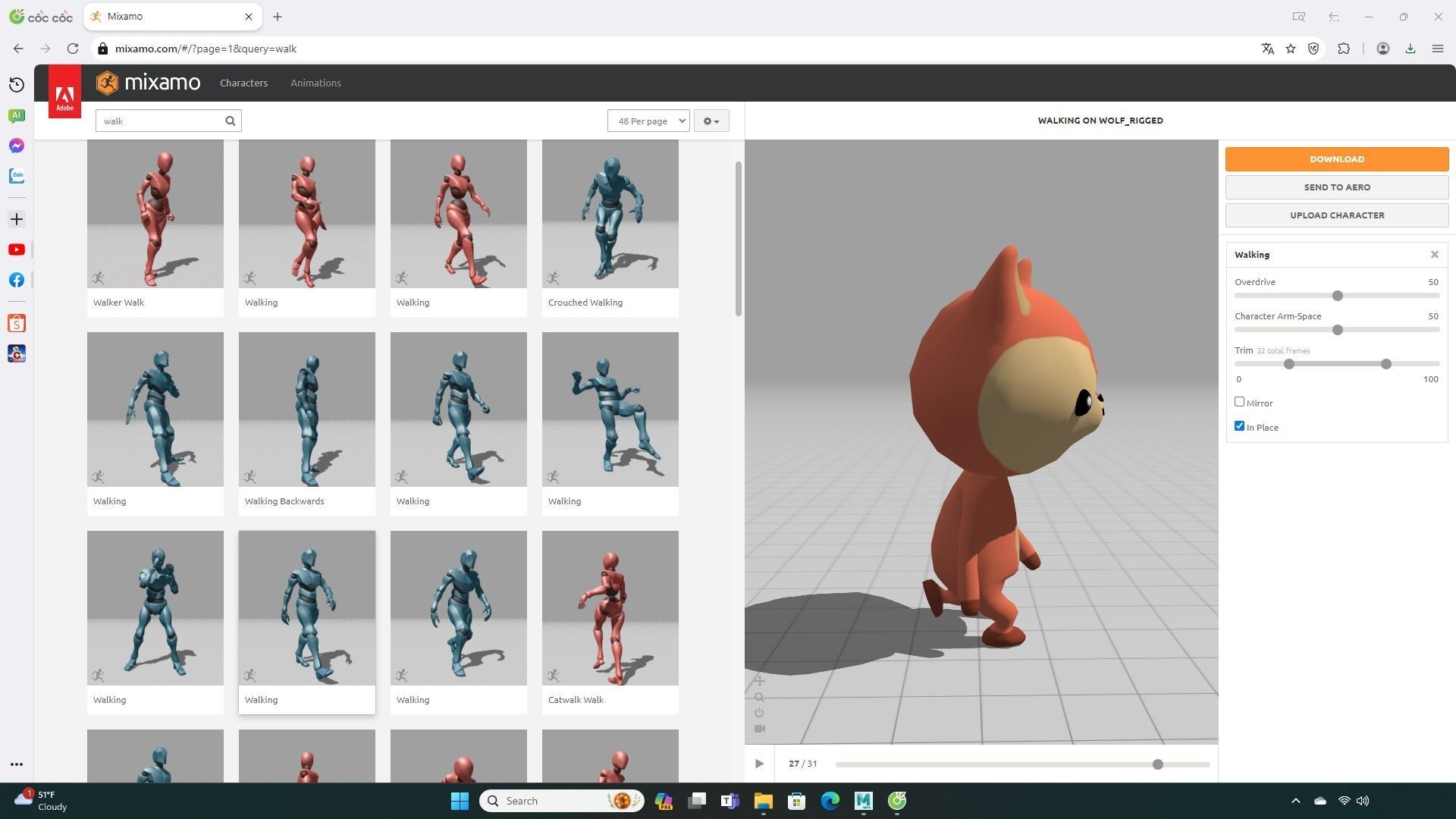
Task: Reload the page
Action: click(x=73, y=49)
